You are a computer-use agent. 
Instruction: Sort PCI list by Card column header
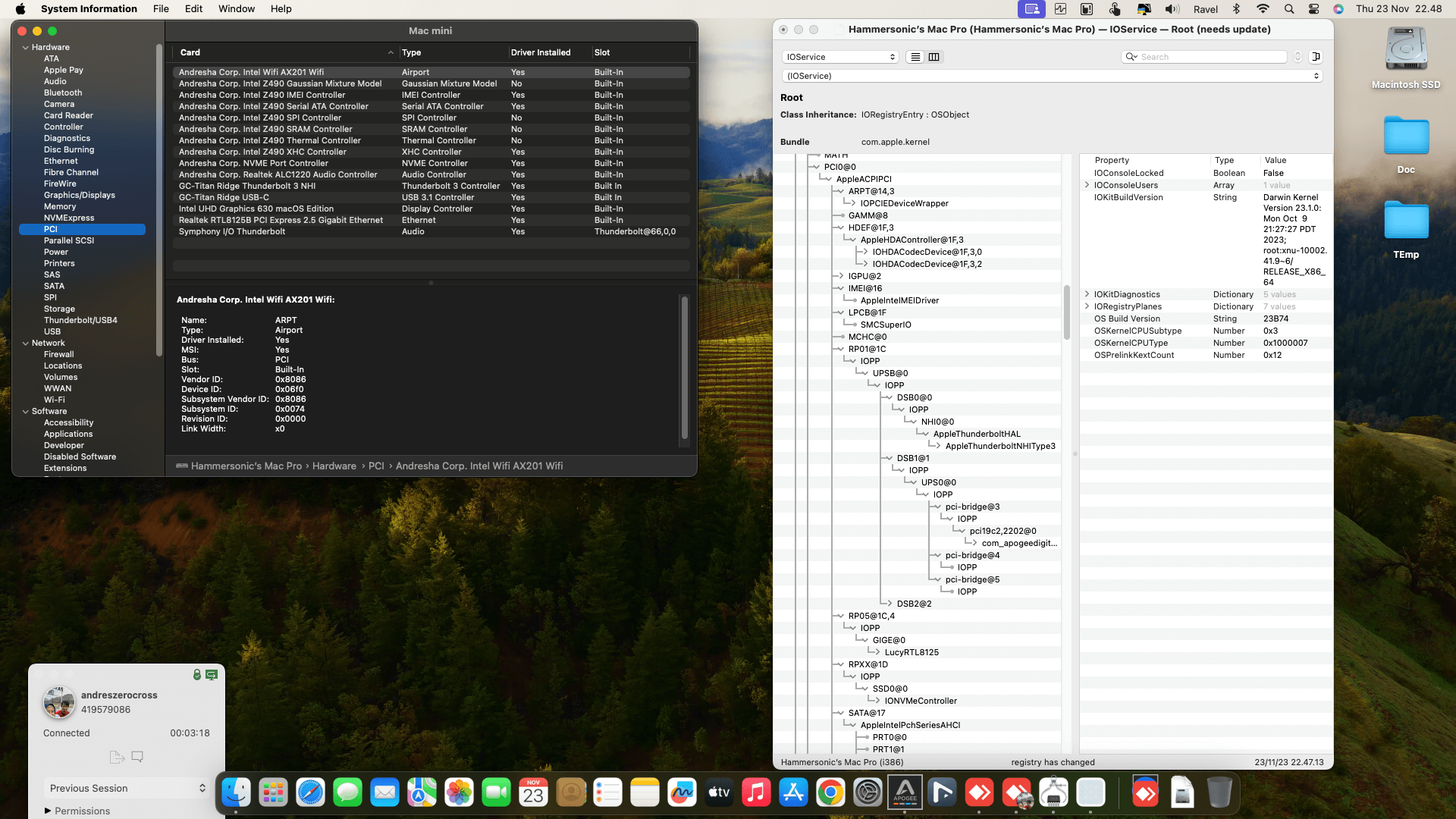(285, 52)
